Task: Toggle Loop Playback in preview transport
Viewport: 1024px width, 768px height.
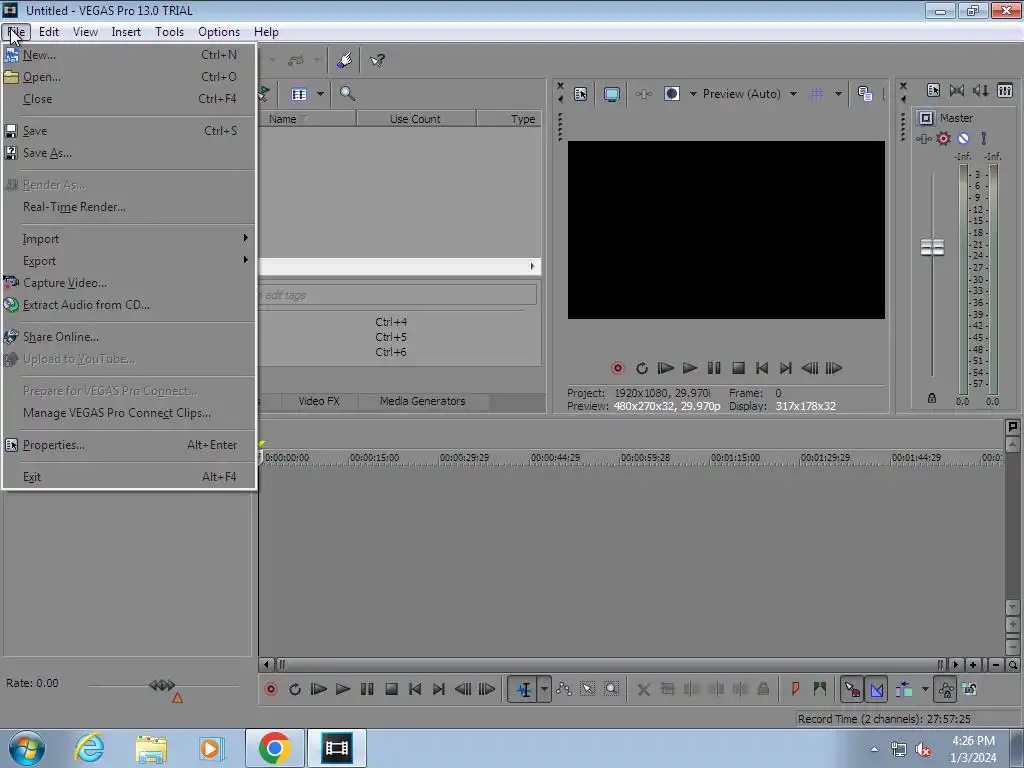Action: pyautogui.click(x=642, y=368)
